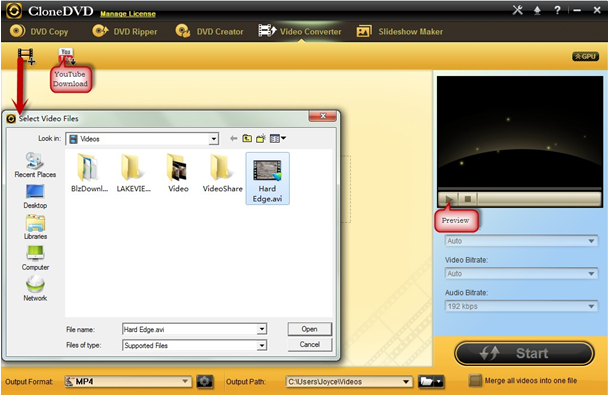This screenshot has width=608, height=395.
Task: Open the Output Format MP4 dropdown
Action: 128,381
